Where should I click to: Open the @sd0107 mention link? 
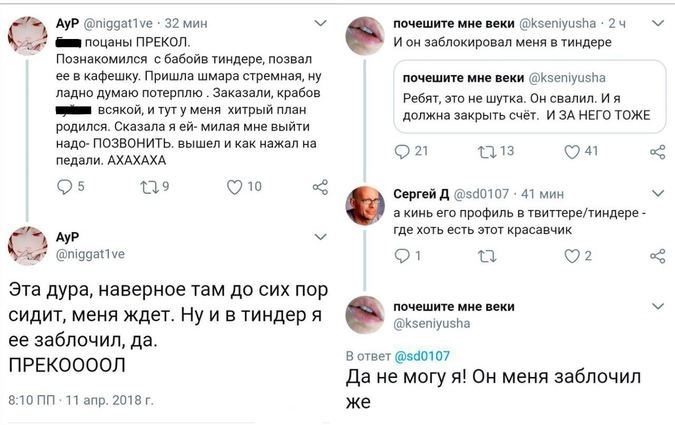(x=425, y=355)
